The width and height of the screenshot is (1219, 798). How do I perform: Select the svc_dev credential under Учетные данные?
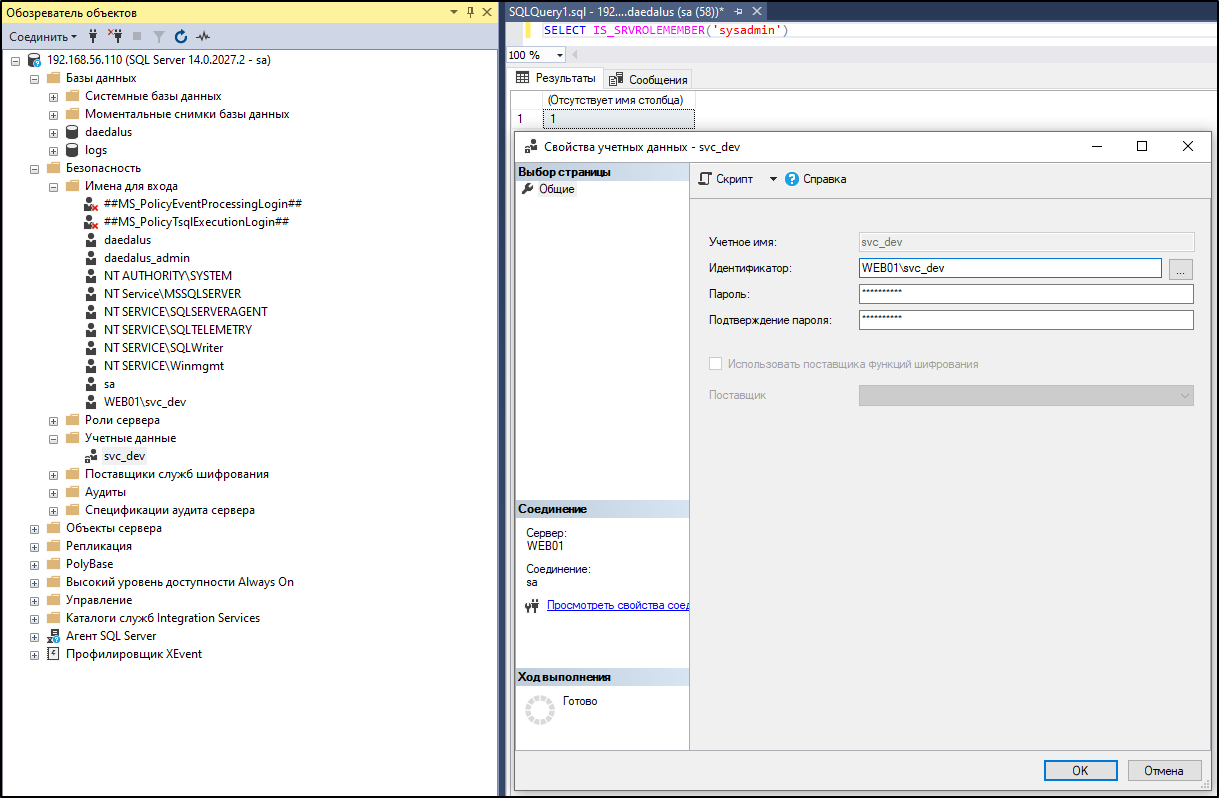pyautogui.click(x=124, y=455)
